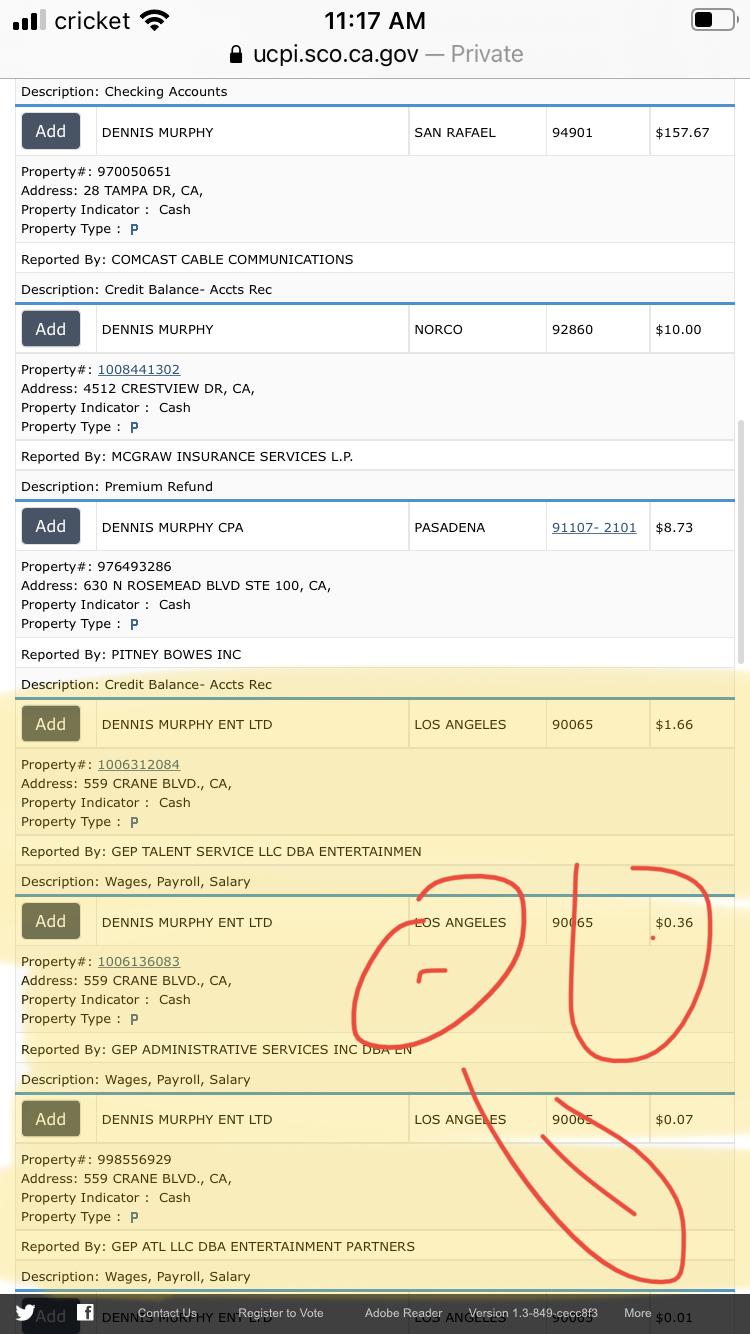Select Reported By GEP ATL LLC text
Screen dimensions: 750x1334
(218, 1246)
